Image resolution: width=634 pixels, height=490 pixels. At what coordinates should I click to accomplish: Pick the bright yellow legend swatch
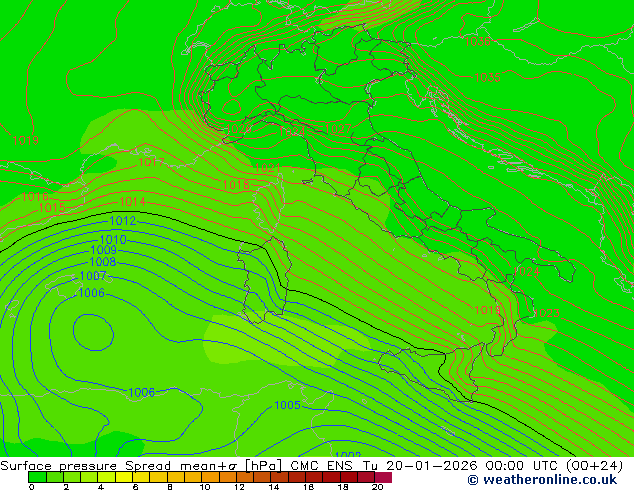[124, 477]
